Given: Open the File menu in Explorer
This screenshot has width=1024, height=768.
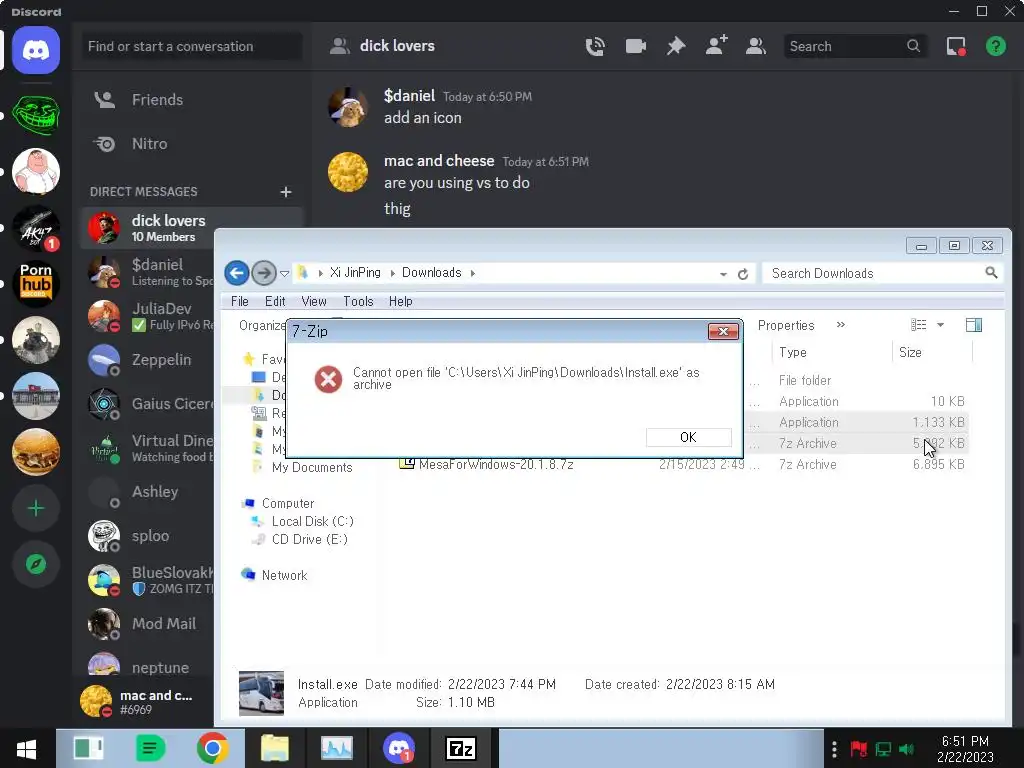Looking at the screenshot, I should pos(240,302).
